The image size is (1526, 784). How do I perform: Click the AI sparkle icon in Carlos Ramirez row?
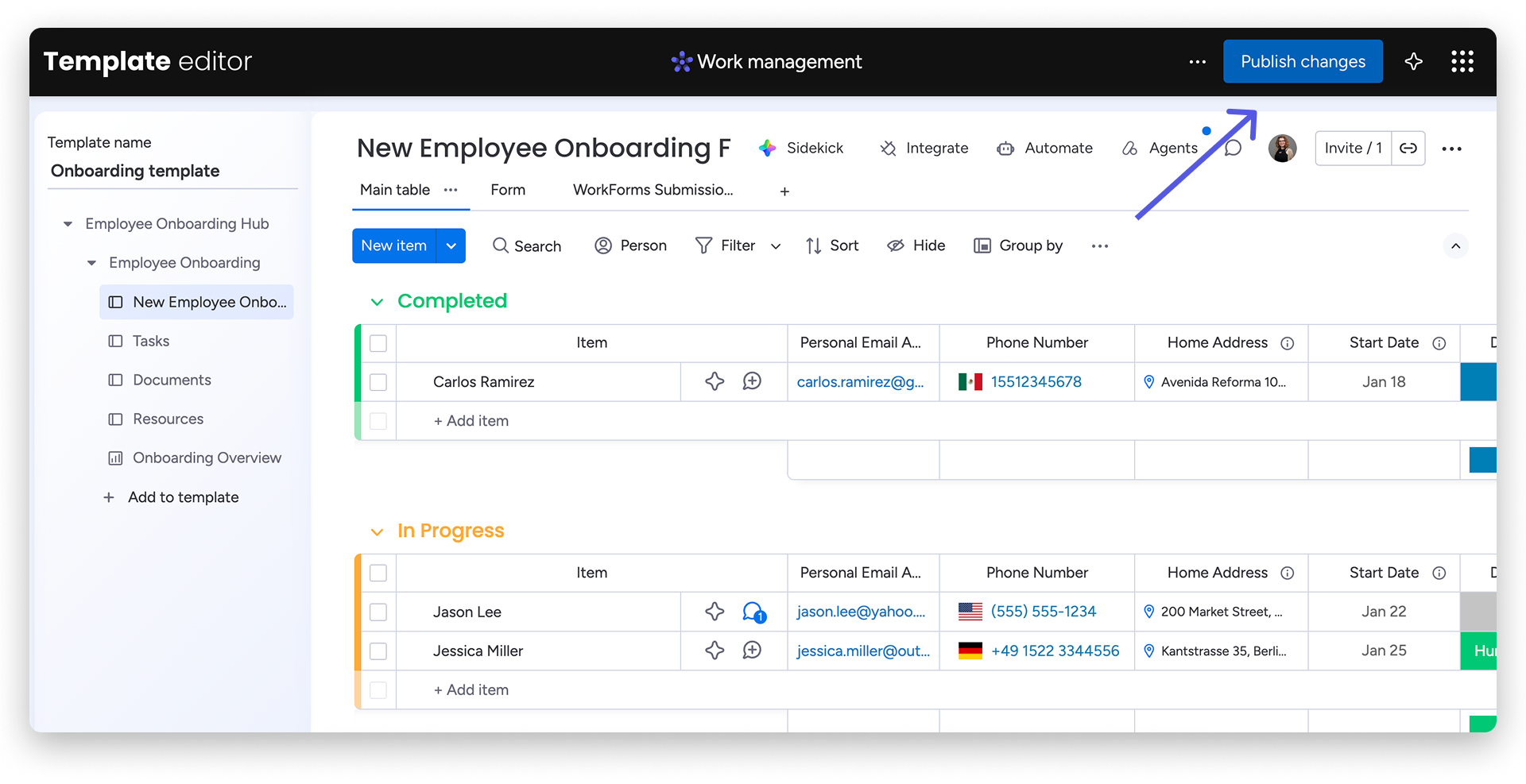715,381
